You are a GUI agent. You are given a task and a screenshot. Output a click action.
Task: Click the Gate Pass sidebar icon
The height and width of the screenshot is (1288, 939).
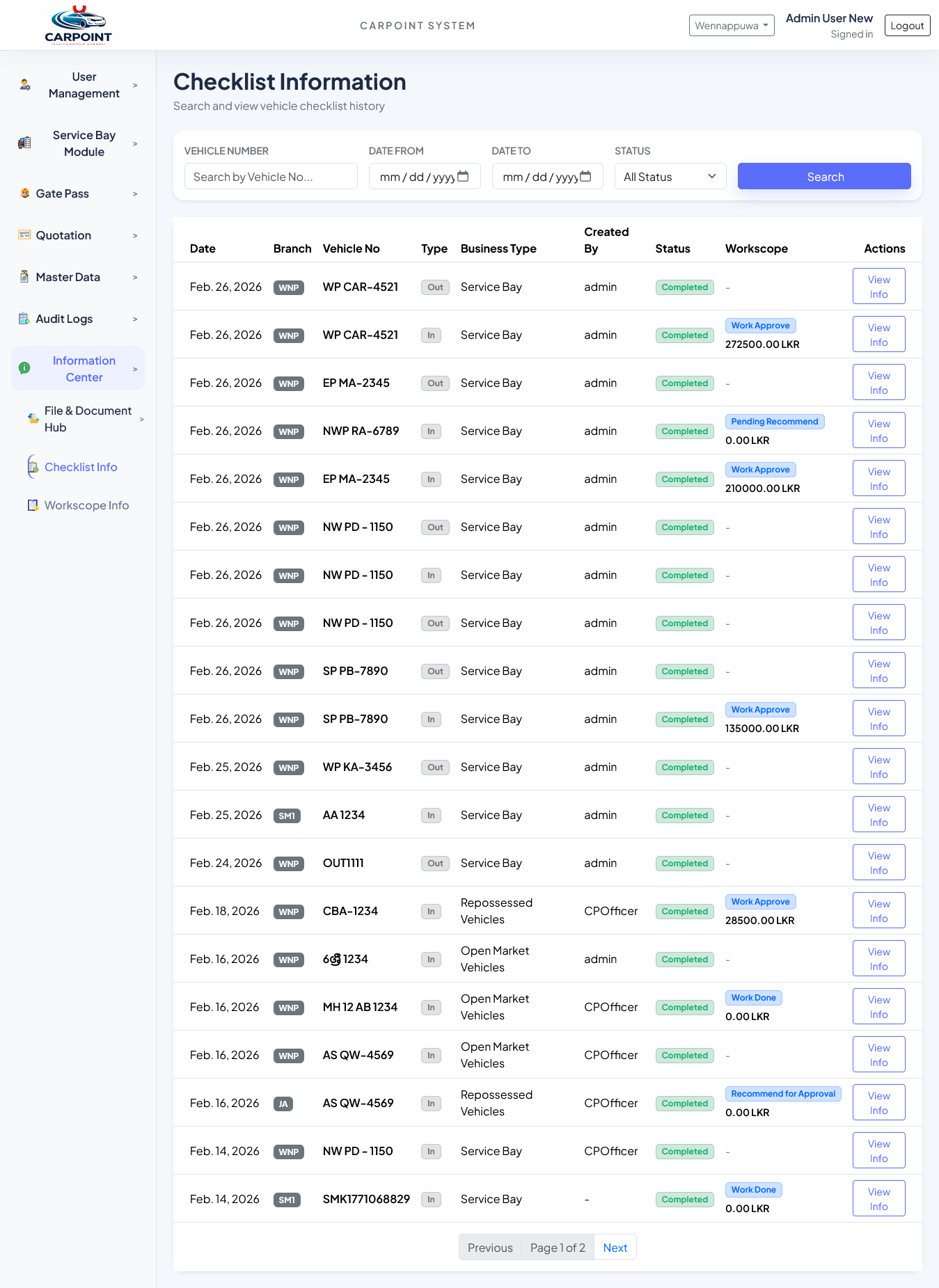point(25,193)
